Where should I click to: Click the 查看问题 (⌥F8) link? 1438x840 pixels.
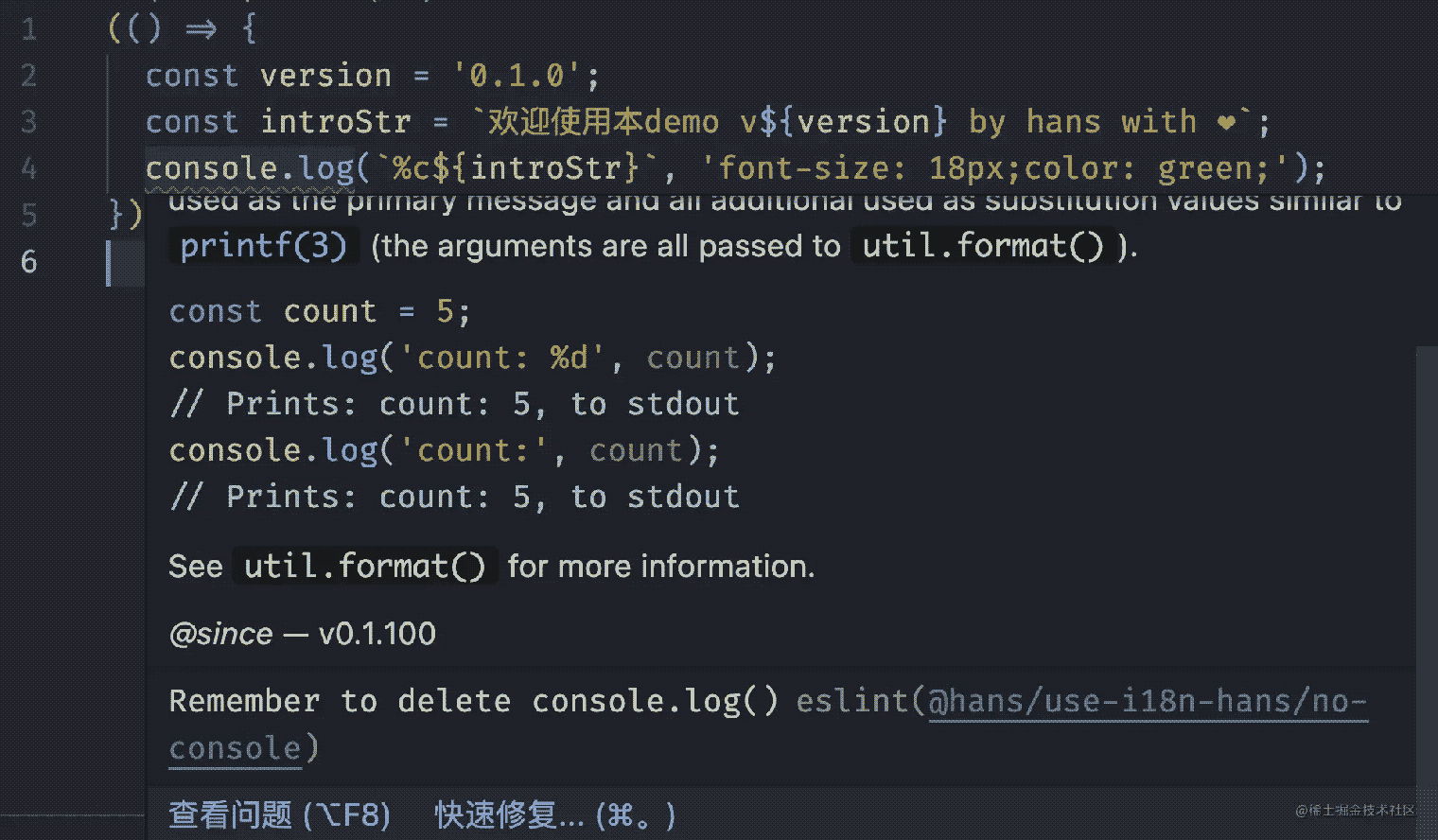click(279, 814)
